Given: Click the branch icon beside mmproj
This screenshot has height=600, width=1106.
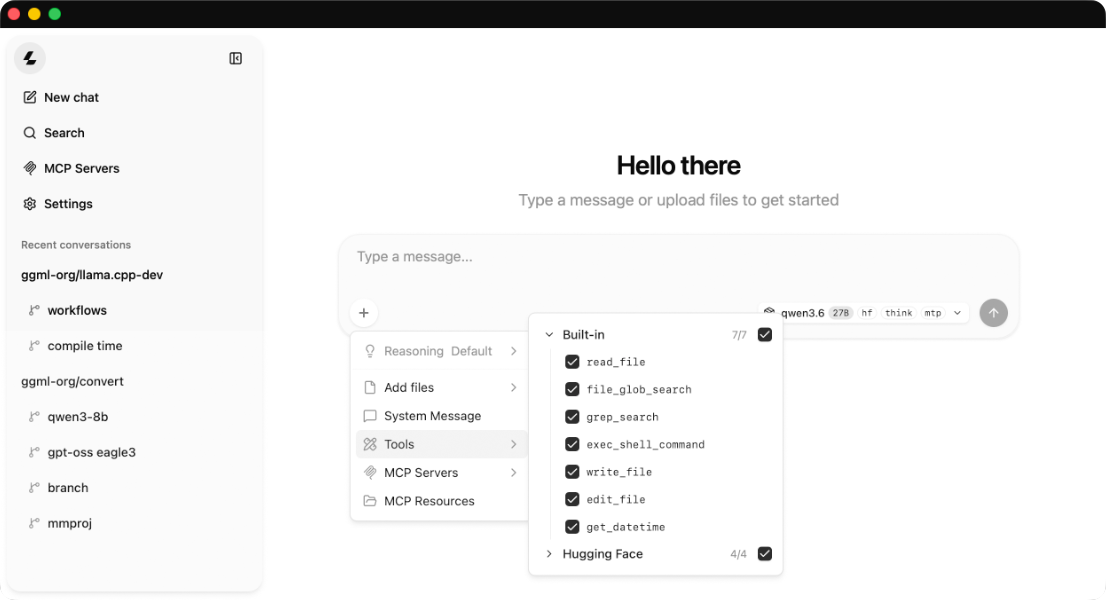Looking at the screenshot, I should coord(34,523).
